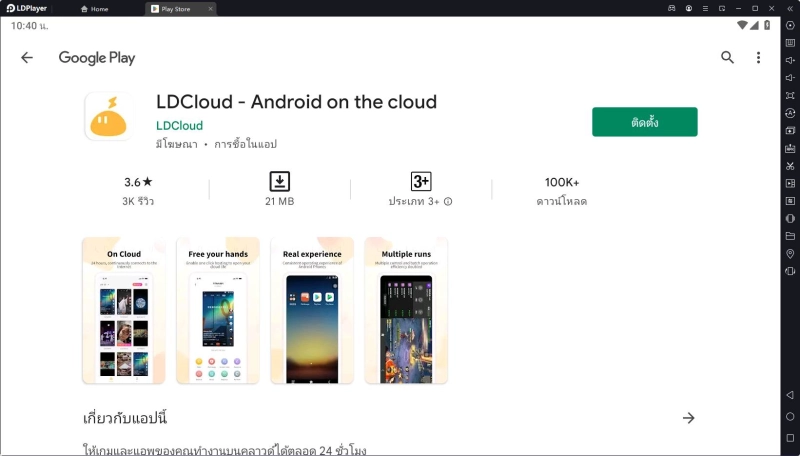Click the auto-sync circular A icon
The image size is (800, 456).
point(790,113)
